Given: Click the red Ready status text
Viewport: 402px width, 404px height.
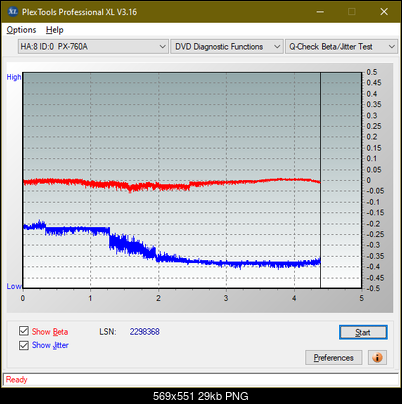Looking at the screenshot, I should pos(16,380).
